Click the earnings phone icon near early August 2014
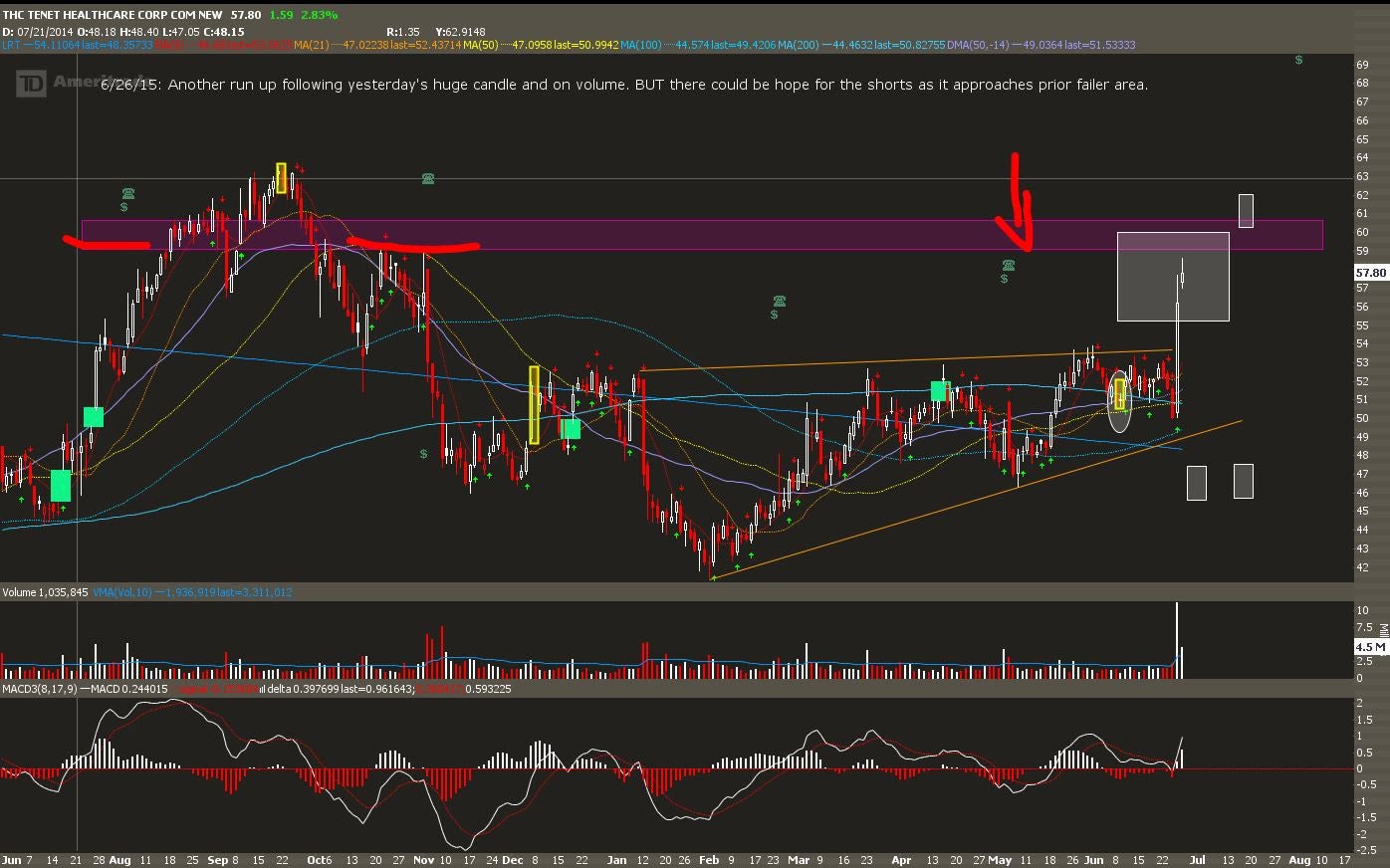 point(128,193)
